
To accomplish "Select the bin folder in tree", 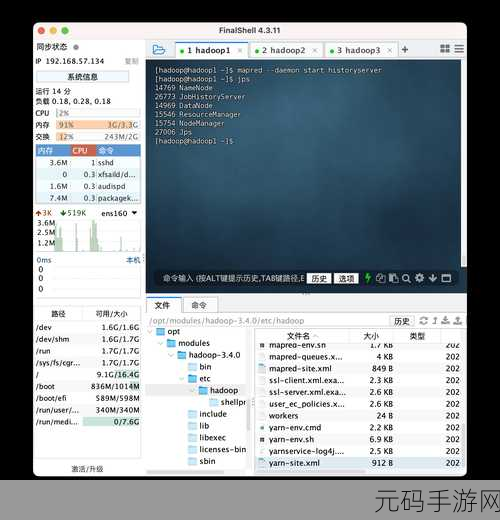I will click(205, 367).
